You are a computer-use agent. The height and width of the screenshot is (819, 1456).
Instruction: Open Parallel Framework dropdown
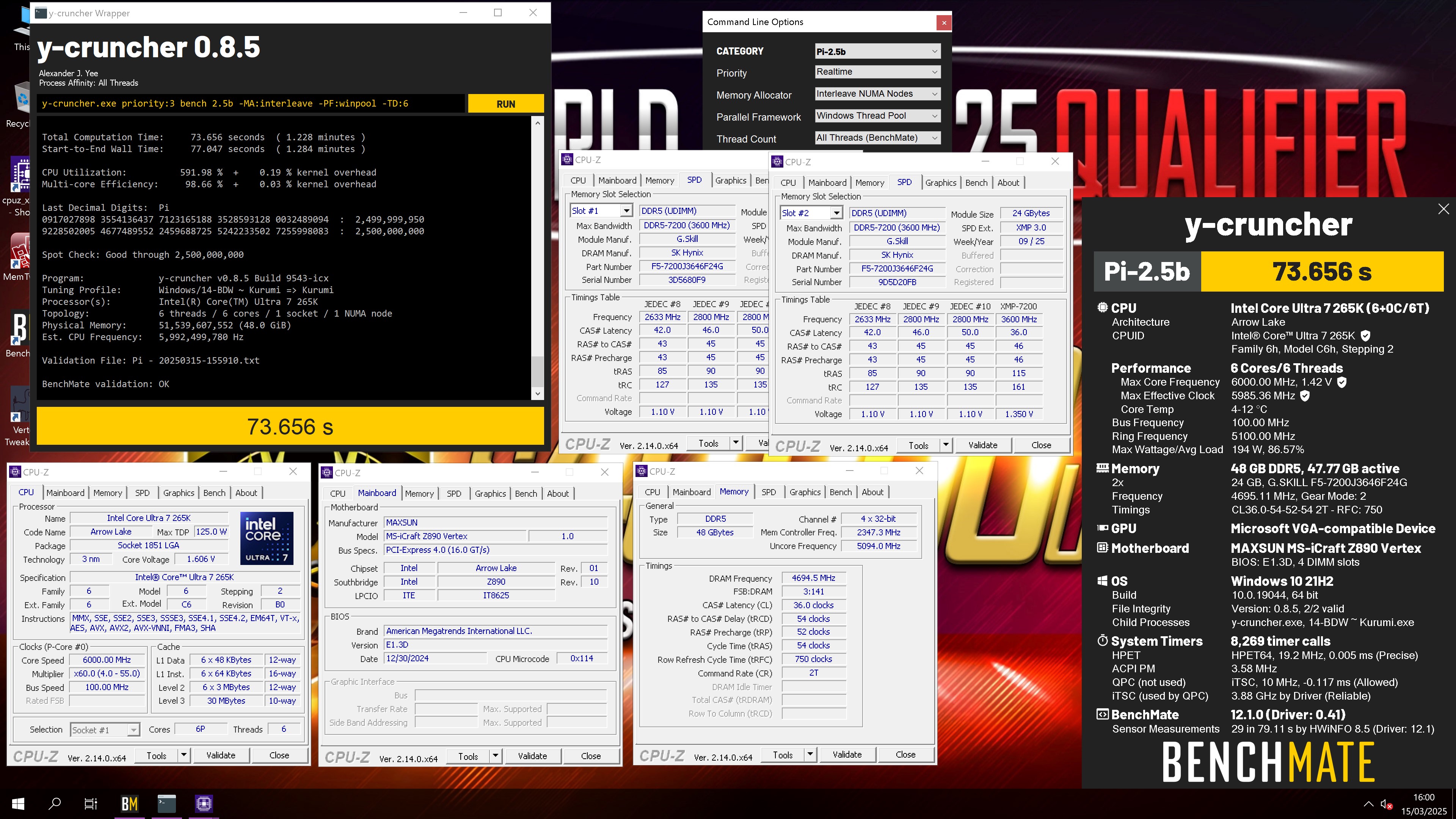(x=877, y=116)
